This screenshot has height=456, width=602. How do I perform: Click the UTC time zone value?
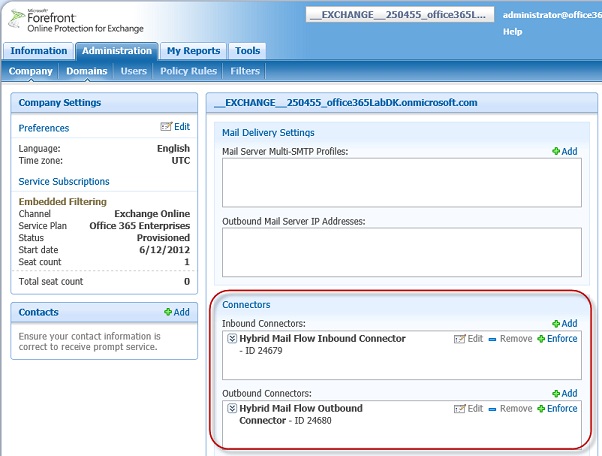(180, 160)
